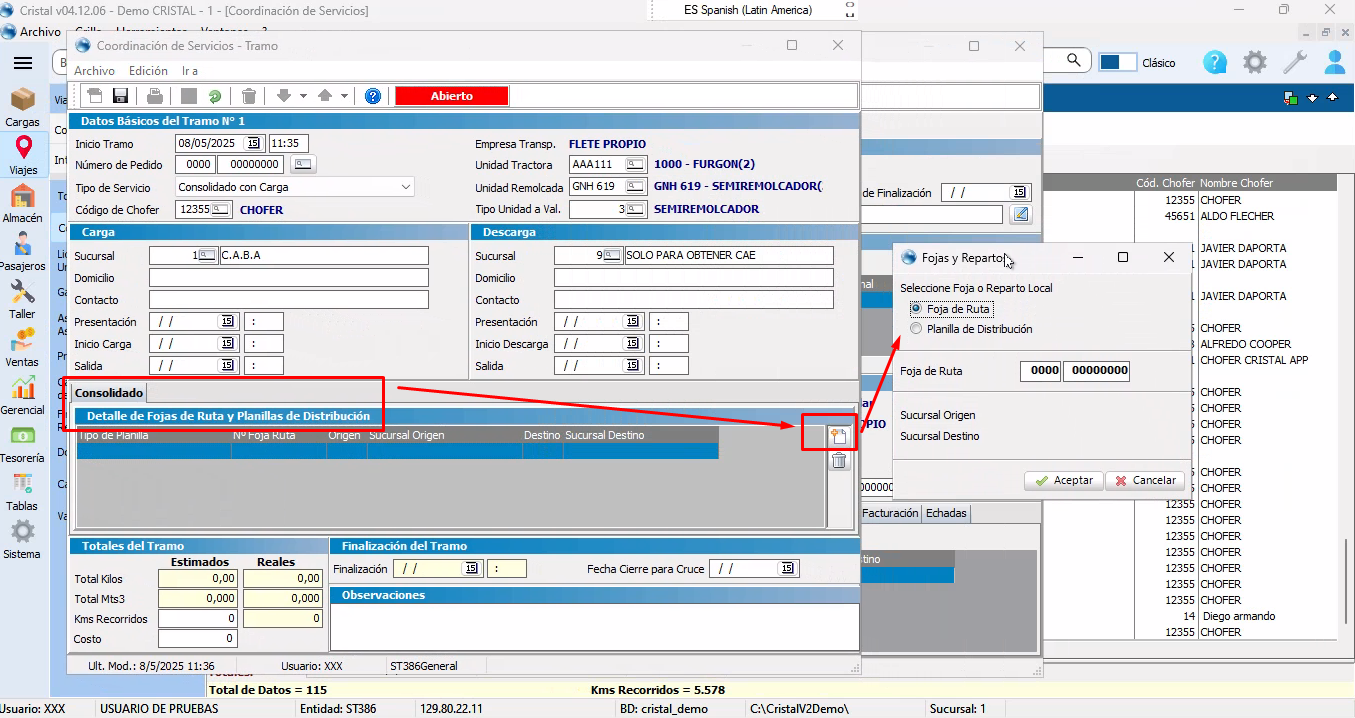Expand the up-arrow dropdown in Tramo toolbar
The height and width of the screenshot is (718, 1355).
(344, 96)
